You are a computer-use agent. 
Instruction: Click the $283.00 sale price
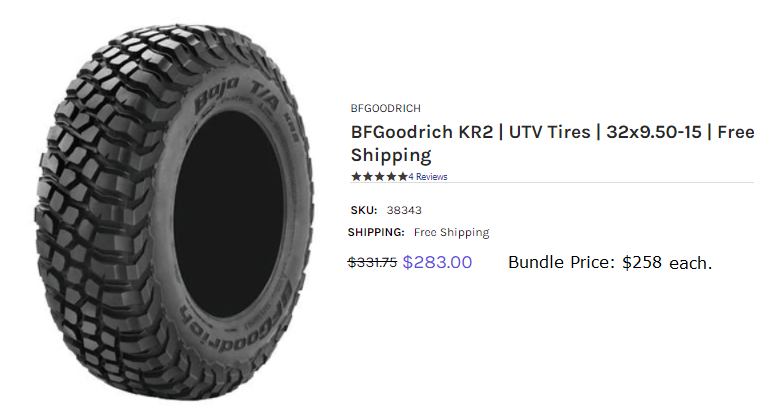click(x=437, y=262)
